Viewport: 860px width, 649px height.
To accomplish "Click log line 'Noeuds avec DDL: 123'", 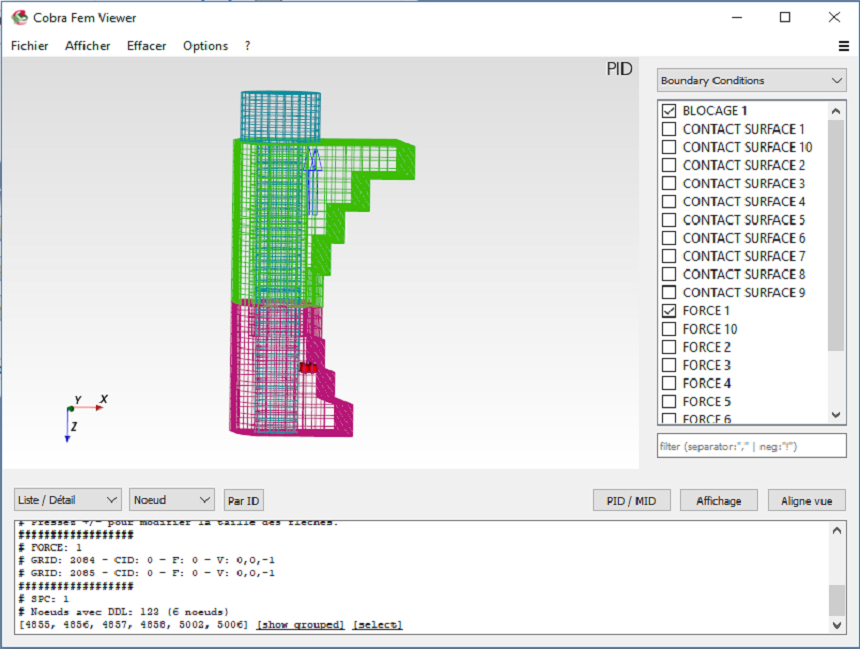I will point(123,612).
